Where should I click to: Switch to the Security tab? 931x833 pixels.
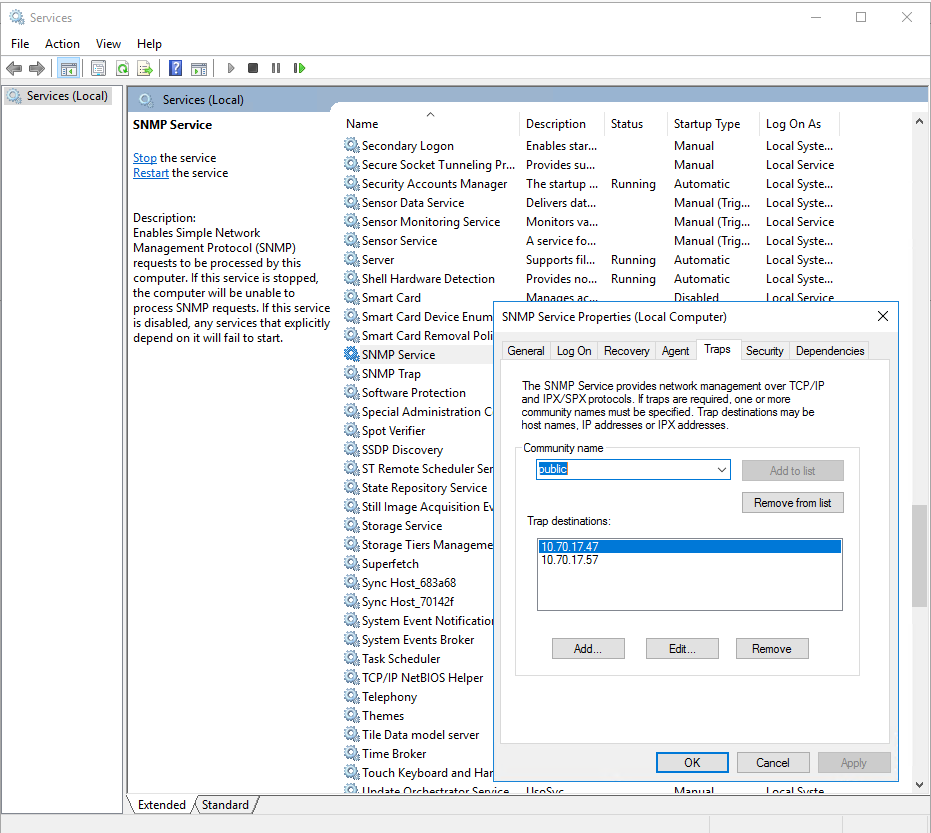click(x=764, y=350)
